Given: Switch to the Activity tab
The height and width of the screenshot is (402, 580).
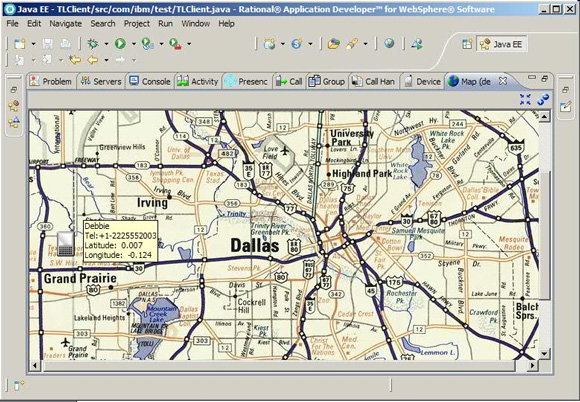Looking at the screenshot, I should (198, 81).
